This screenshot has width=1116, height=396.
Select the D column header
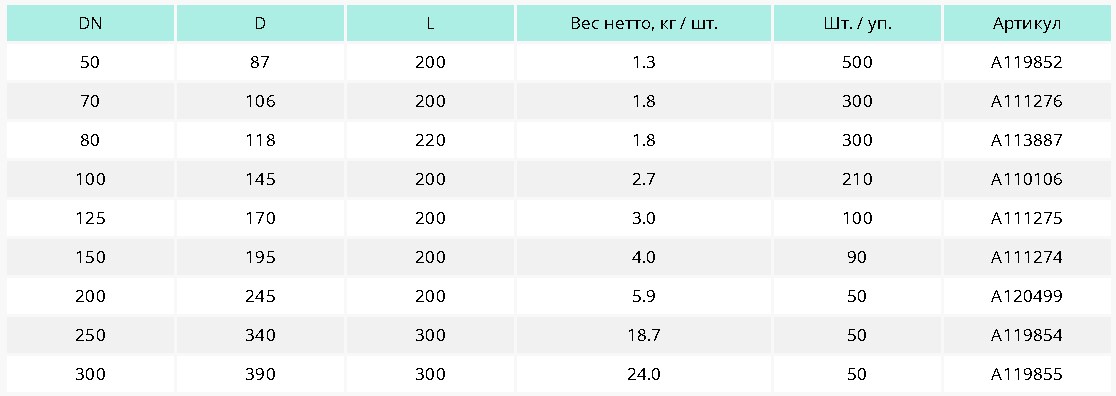point(260,23)
